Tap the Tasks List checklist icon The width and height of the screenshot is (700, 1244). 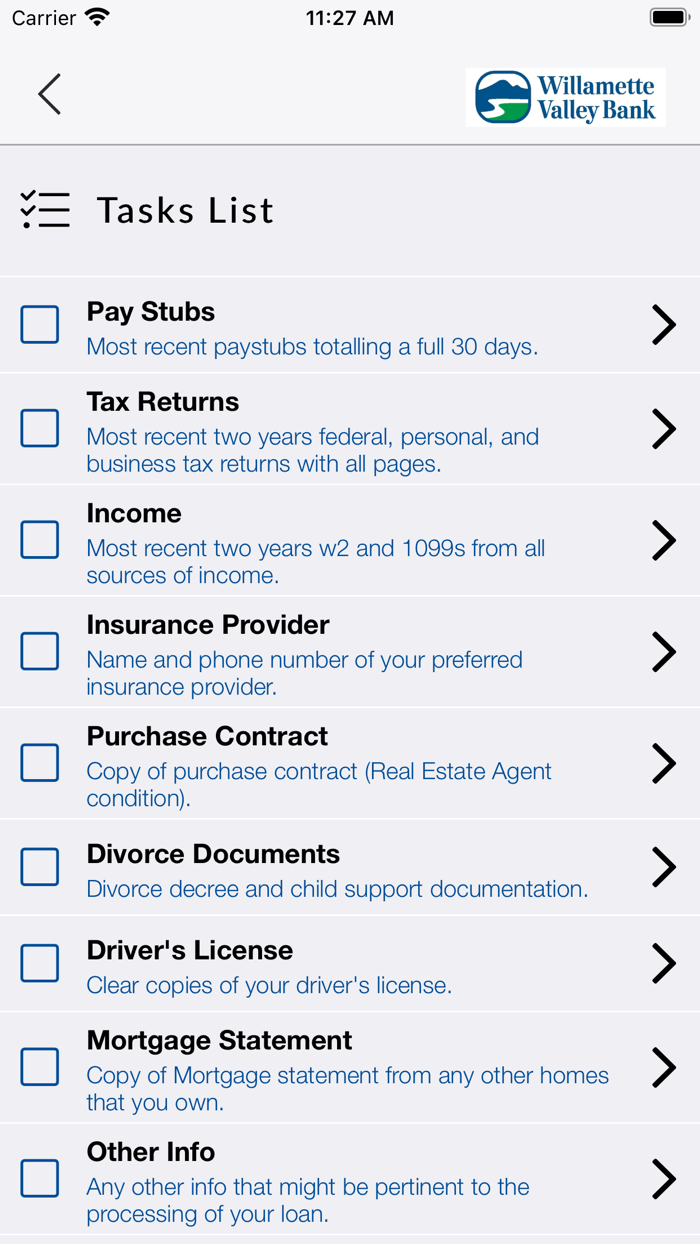click(45, 210)
